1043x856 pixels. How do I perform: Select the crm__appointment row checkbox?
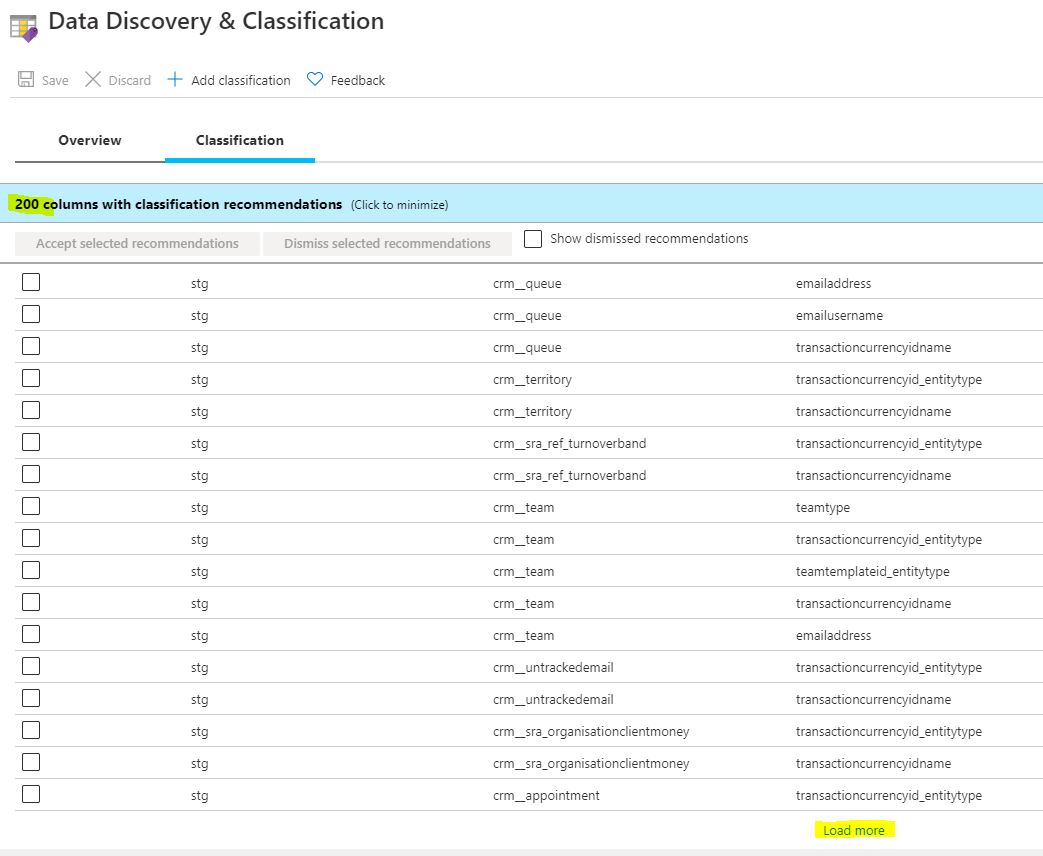[30, 794]
